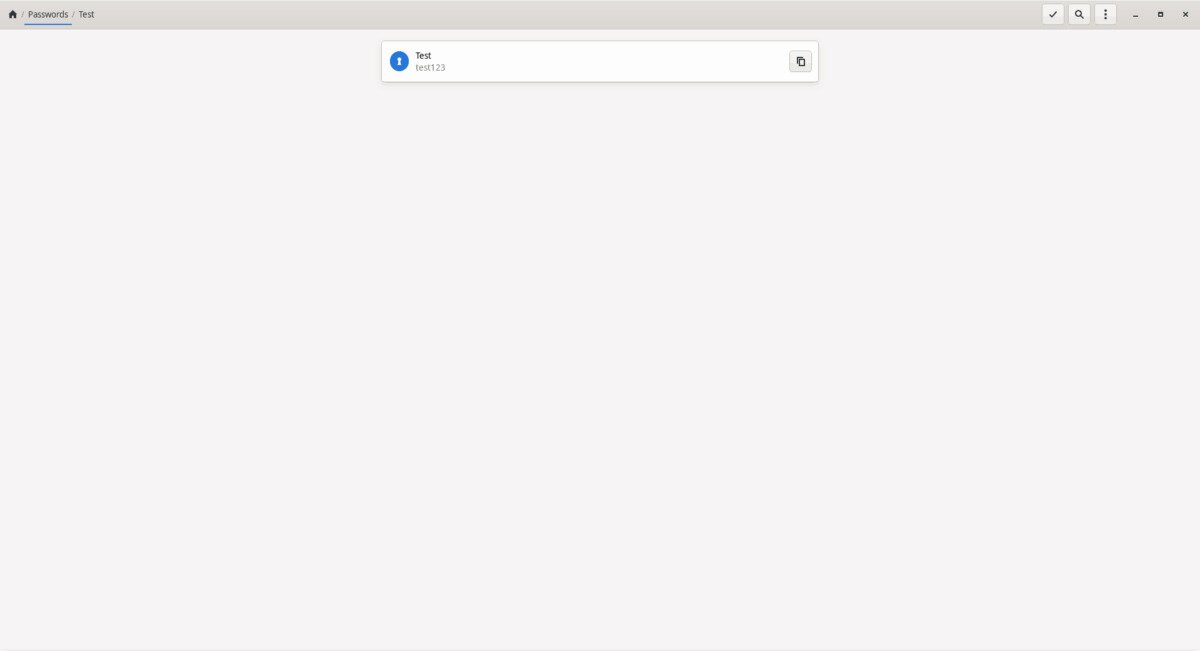The height and width of the screenshot is (651, 1200).
Task: Minimize the password manager window
Action: click(x=1135, y=14)
